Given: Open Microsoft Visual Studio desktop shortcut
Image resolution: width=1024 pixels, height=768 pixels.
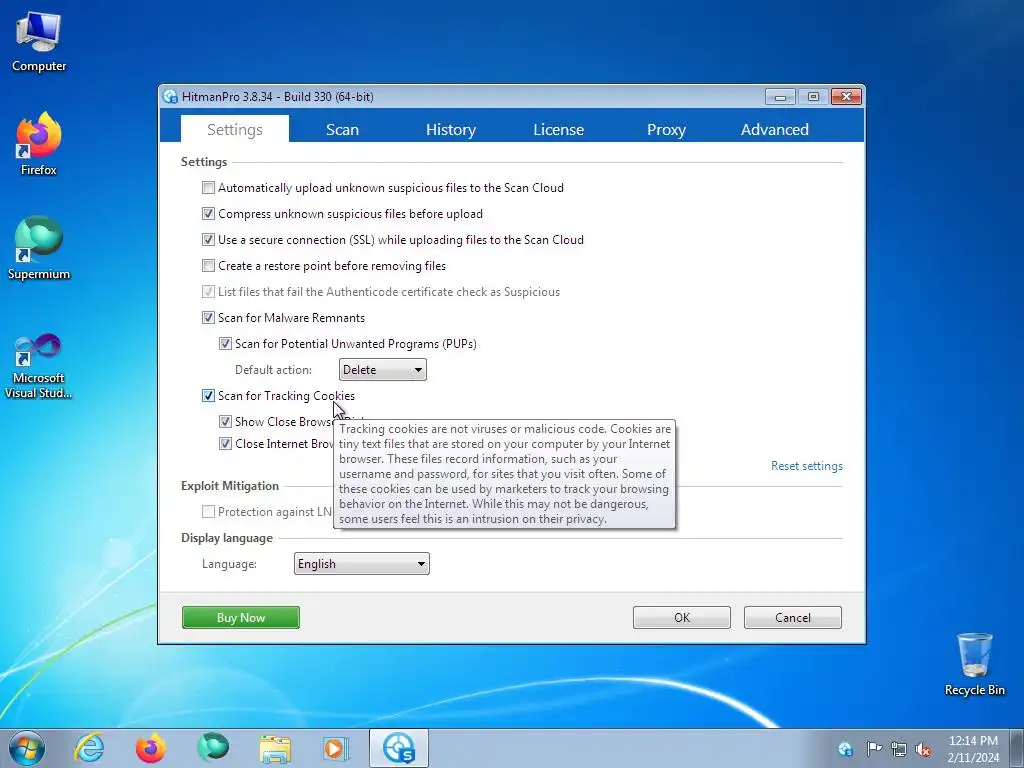Looking at the screenshot, I should [39, 366].
